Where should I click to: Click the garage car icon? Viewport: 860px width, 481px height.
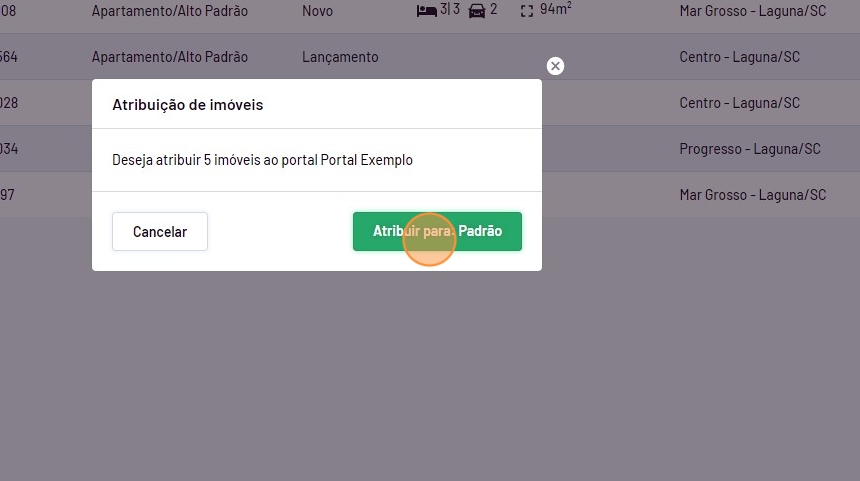[477, 10]
